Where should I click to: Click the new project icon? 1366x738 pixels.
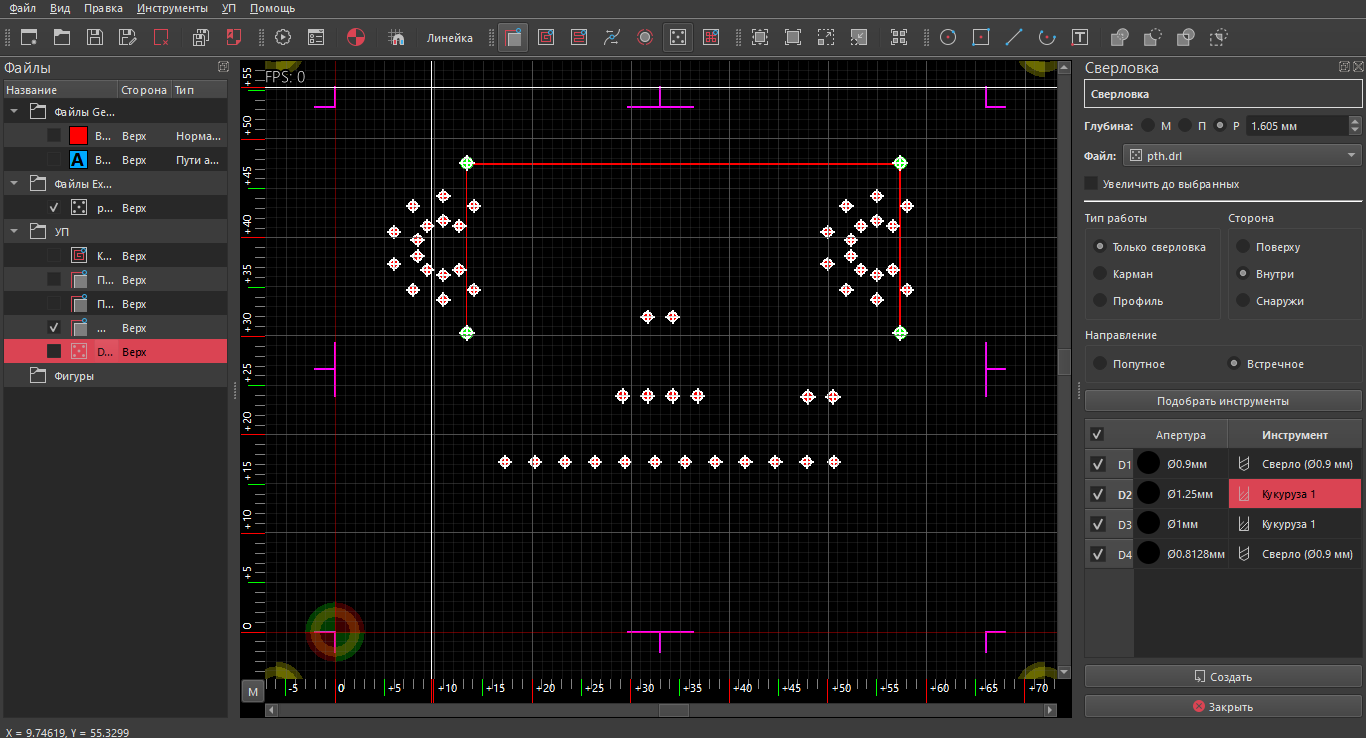coord(29,37)
